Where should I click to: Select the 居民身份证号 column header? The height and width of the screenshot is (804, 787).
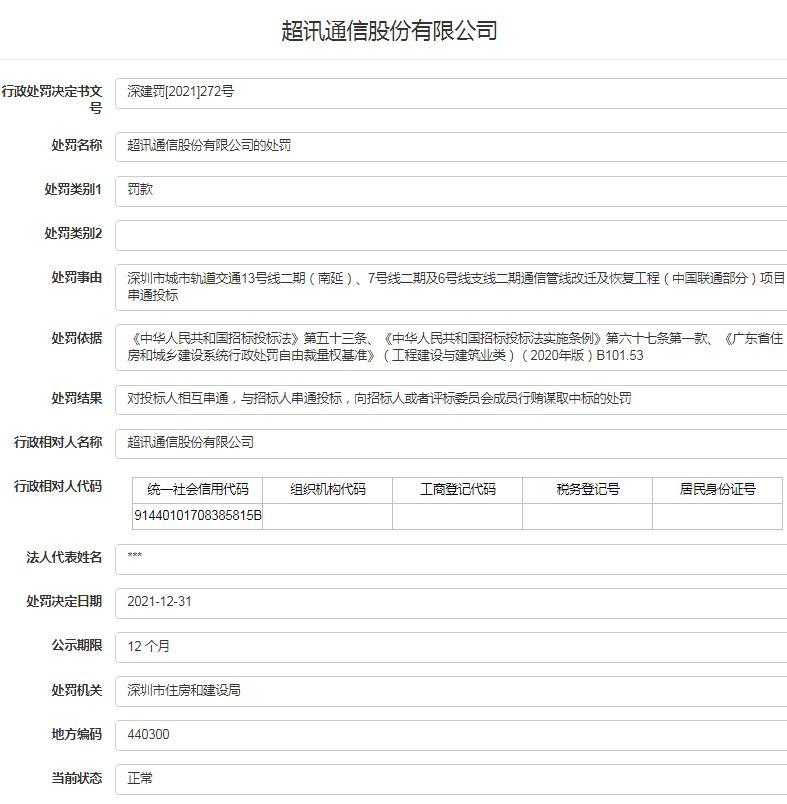[x=717, y=490]
